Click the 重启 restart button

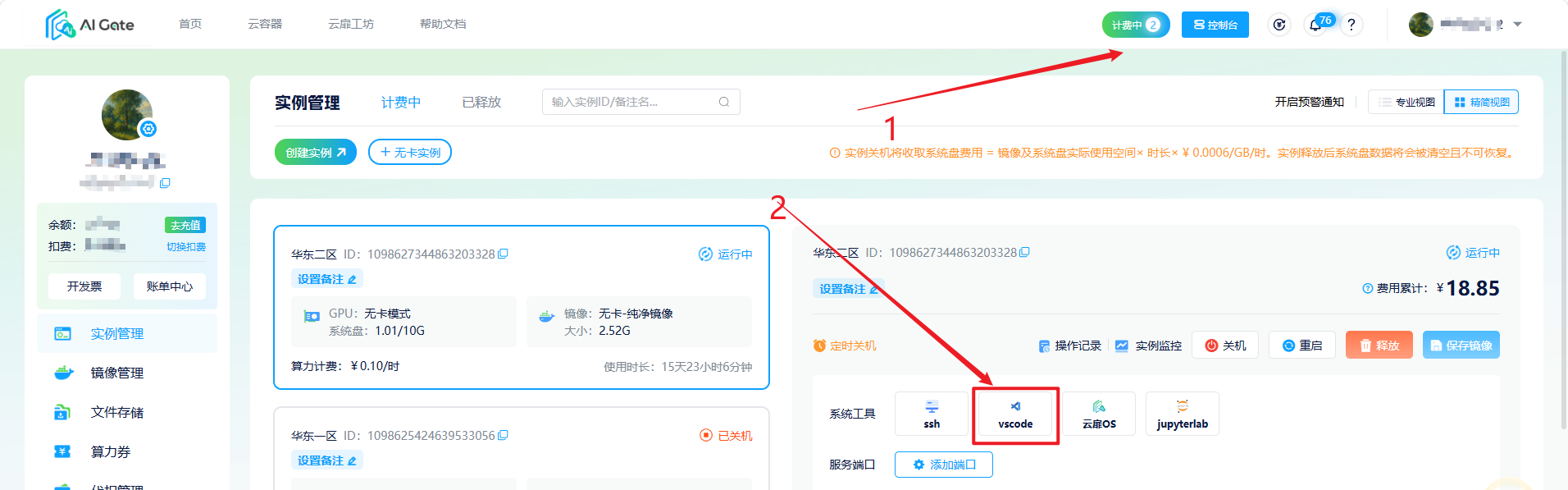1302,346
